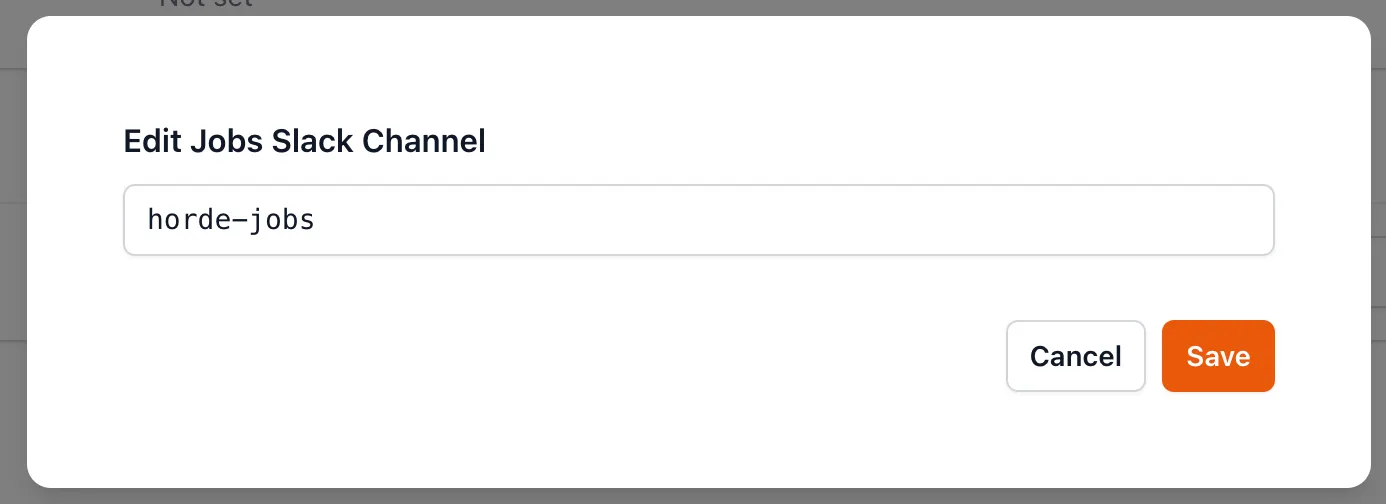Screen dimensions: 1386x504
Task: Click the "Cancel" label beside Save
Action: tap(1075, 356)
